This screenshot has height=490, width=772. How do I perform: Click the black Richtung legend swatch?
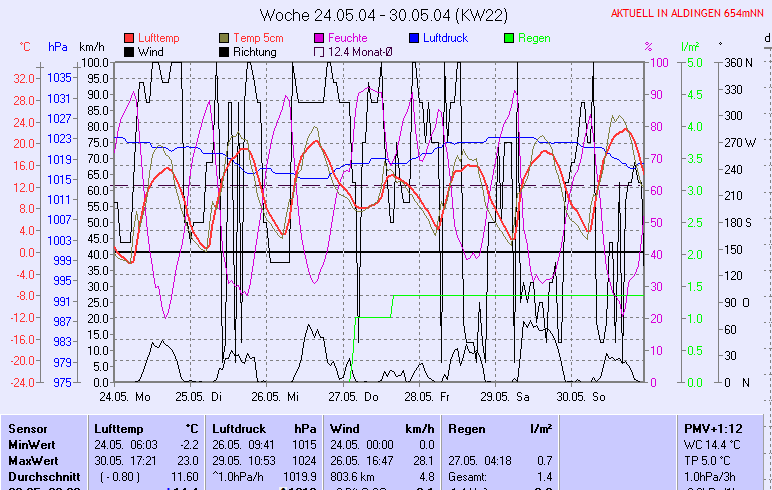pyautogui.click(x=224, y=51)
